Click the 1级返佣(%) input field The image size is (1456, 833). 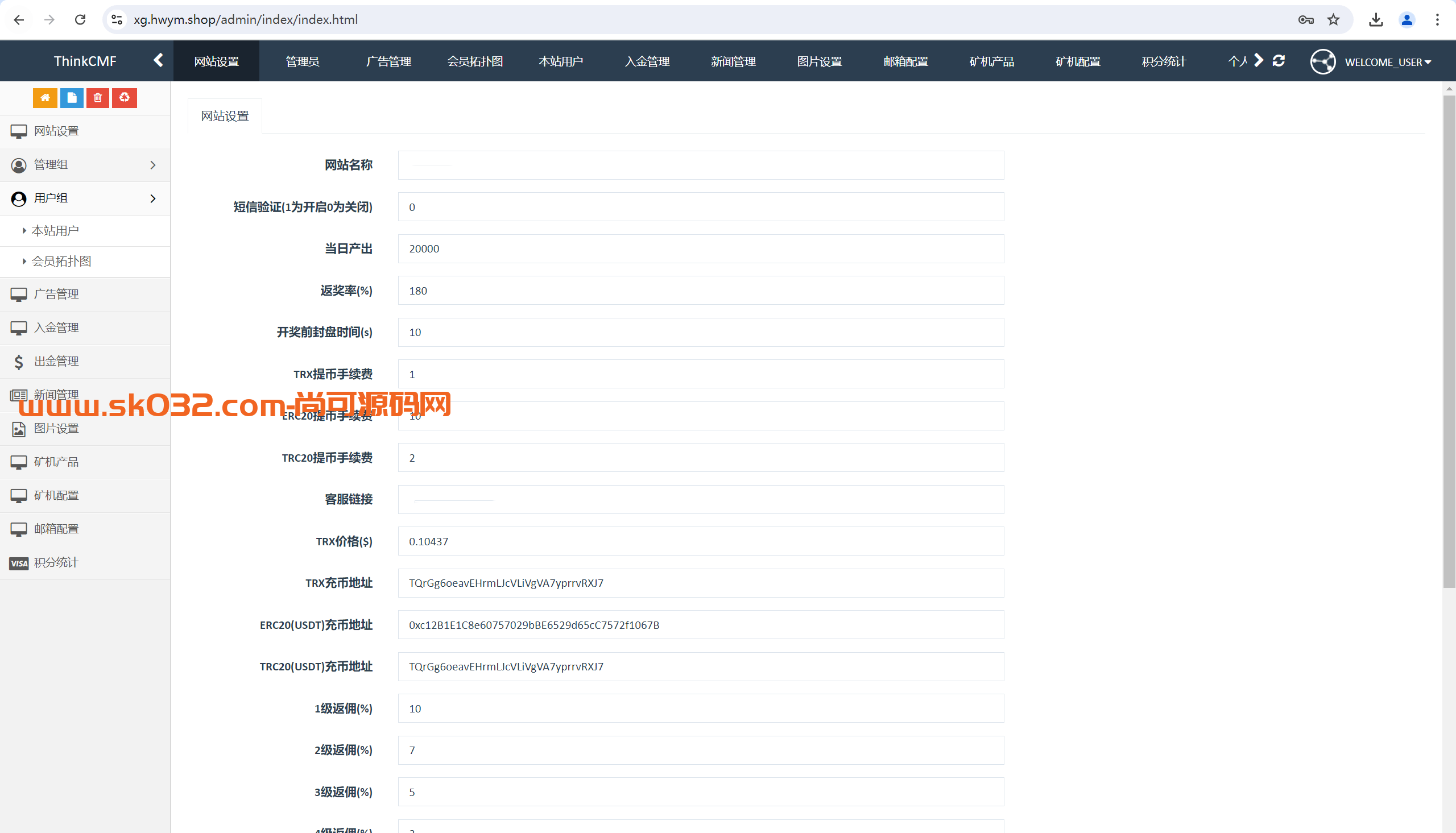click(x=701, y=708)
